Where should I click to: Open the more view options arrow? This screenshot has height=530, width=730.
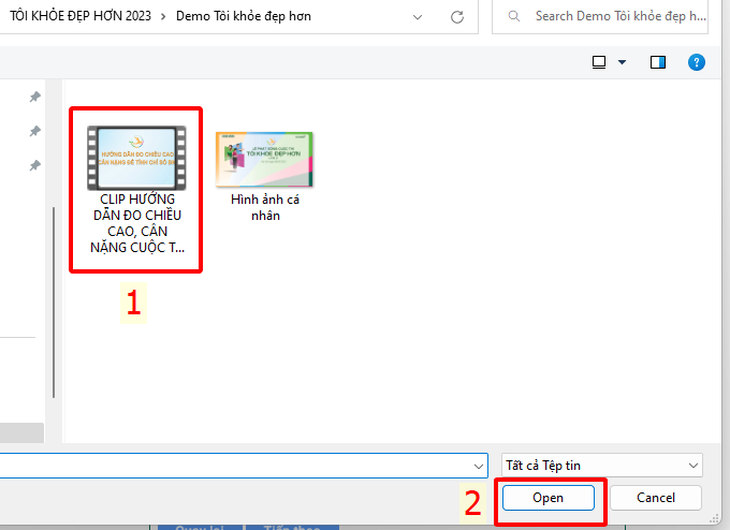click(x=622, y=62)
